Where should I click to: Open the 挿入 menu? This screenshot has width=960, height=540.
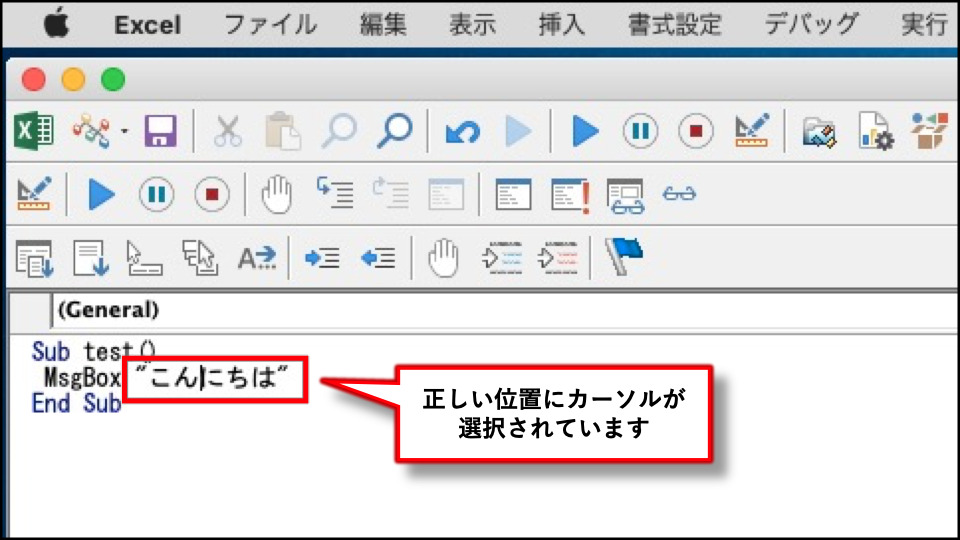click(561, 25)
